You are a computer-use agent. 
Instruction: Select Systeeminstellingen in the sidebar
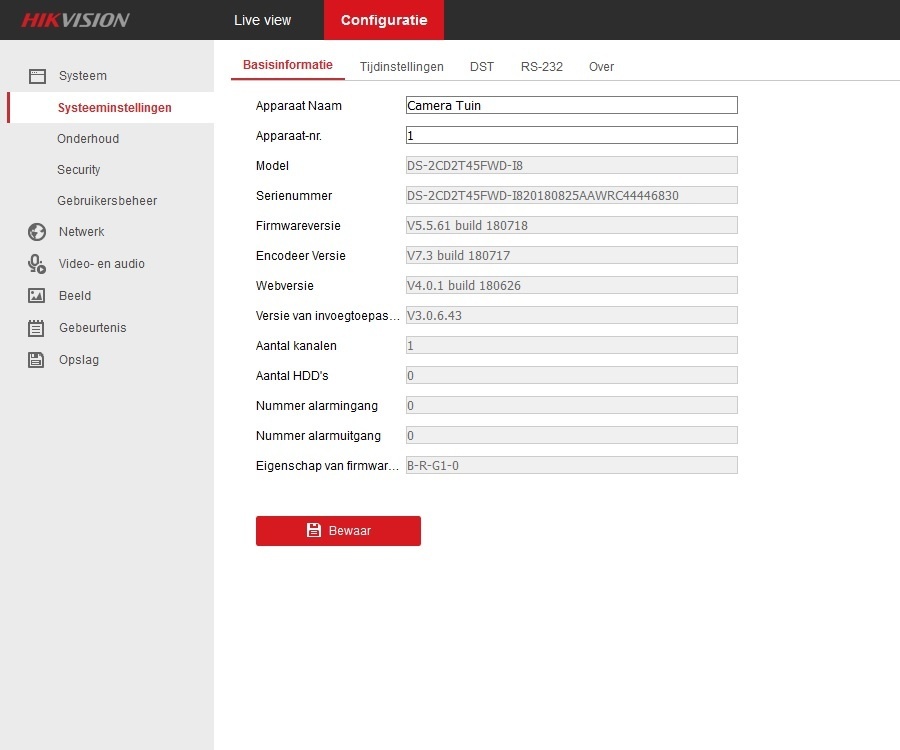[114, 107]
